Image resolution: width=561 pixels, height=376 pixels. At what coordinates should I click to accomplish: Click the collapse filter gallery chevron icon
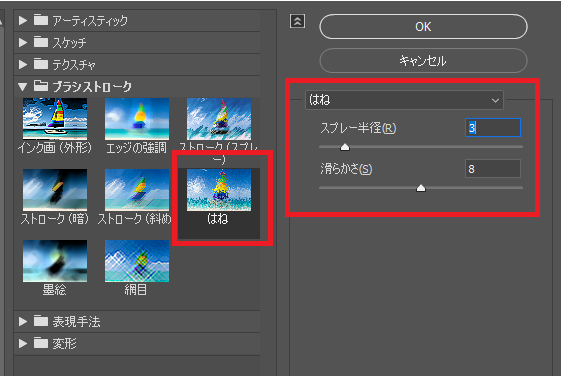297,21
